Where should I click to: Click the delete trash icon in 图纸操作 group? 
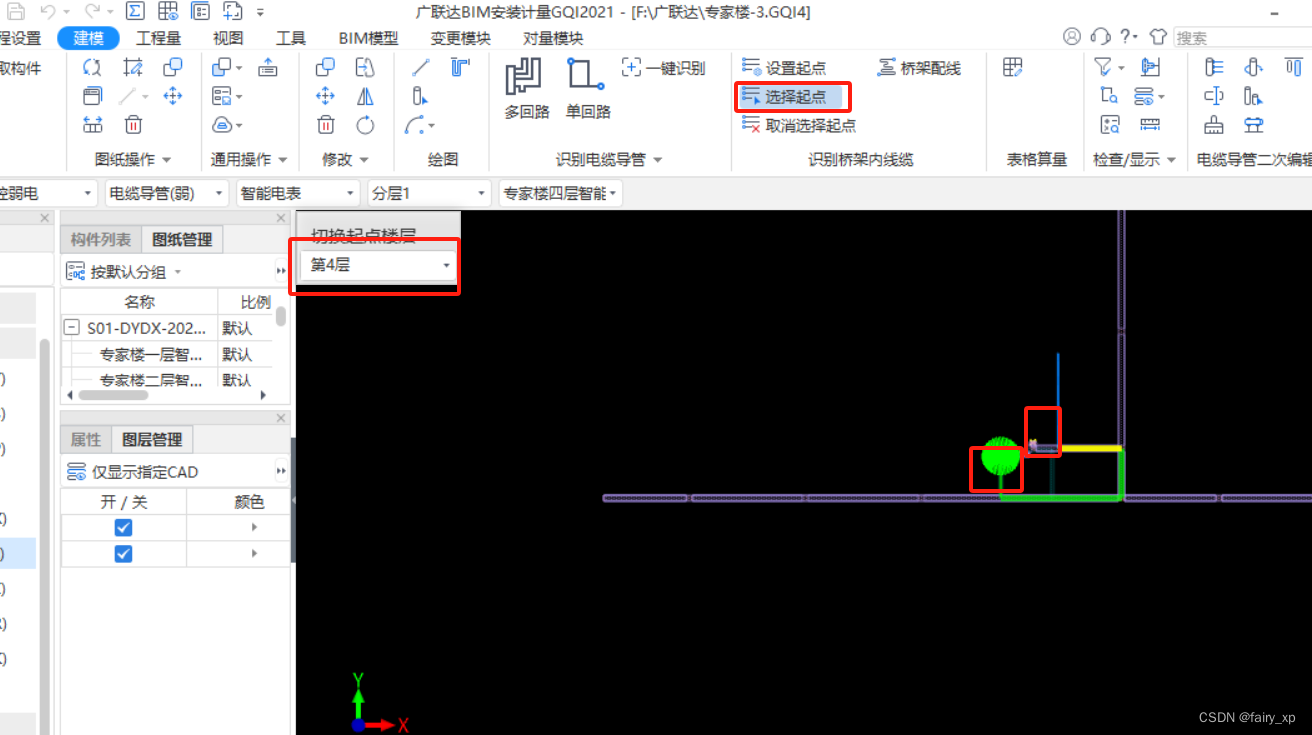coord(133,125)
